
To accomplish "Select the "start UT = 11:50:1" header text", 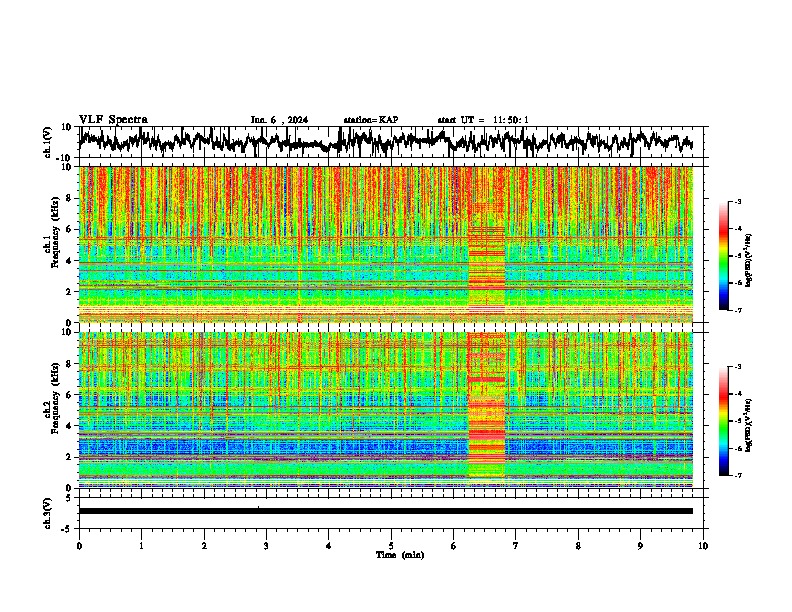I will 483,120.
